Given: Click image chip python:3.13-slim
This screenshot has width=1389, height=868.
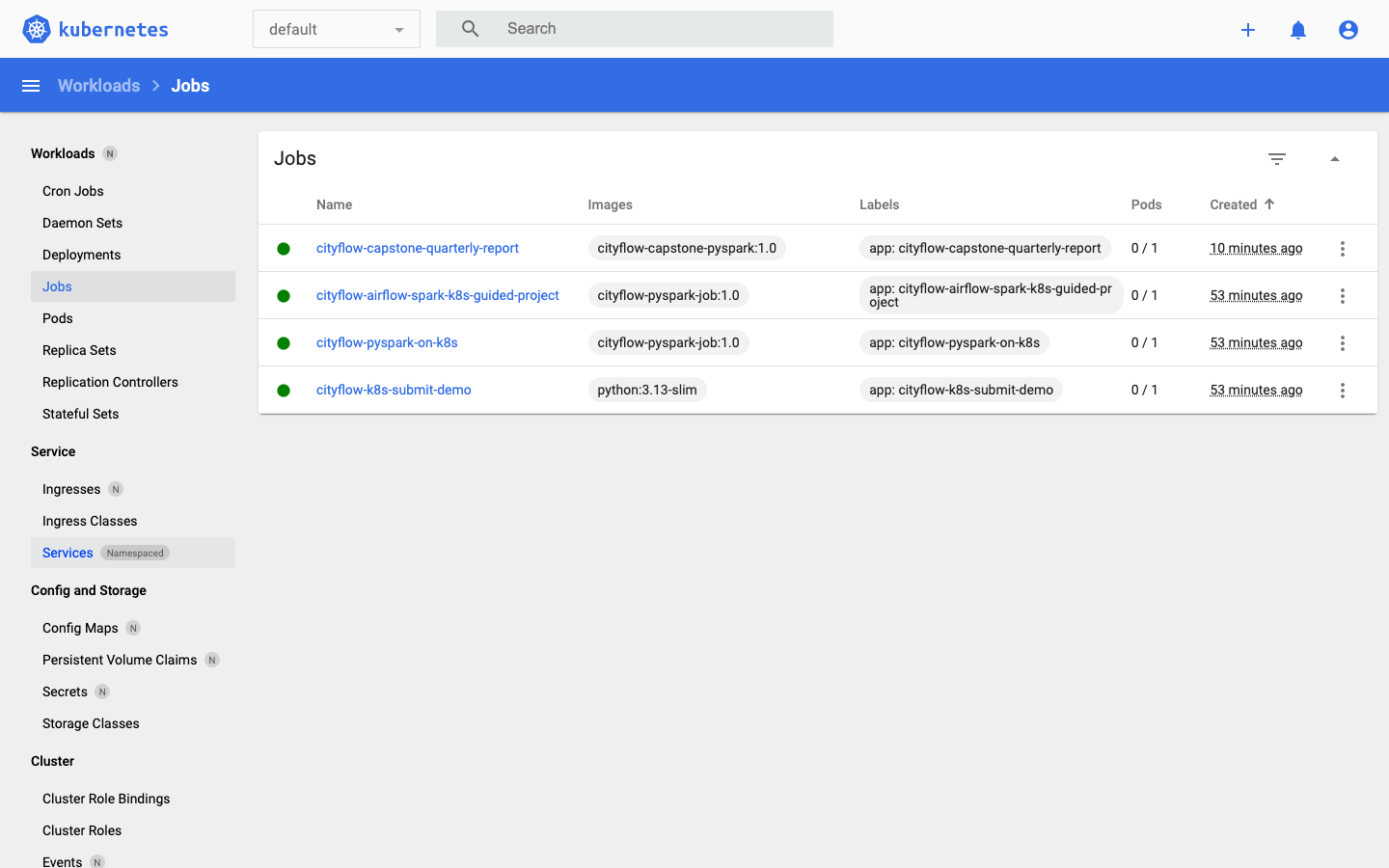Looking at the screenshot, I should tap(647, 390).
